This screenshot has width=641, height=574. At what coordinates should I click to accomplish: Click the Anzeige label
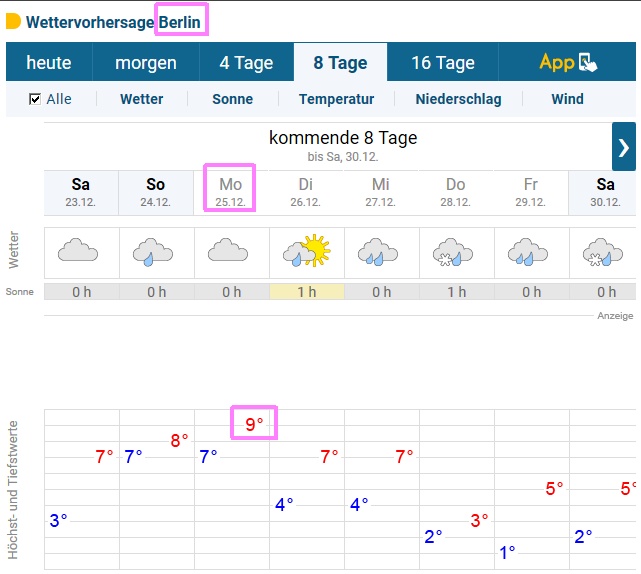coord(615,316)
